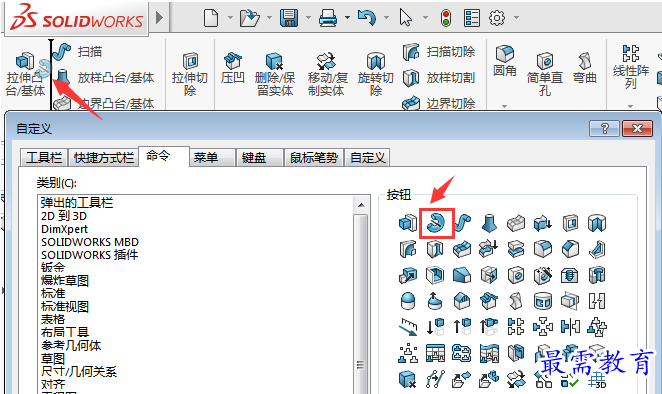
Task: Select the Draft button in the grid
Action: [x=462, y=275]
